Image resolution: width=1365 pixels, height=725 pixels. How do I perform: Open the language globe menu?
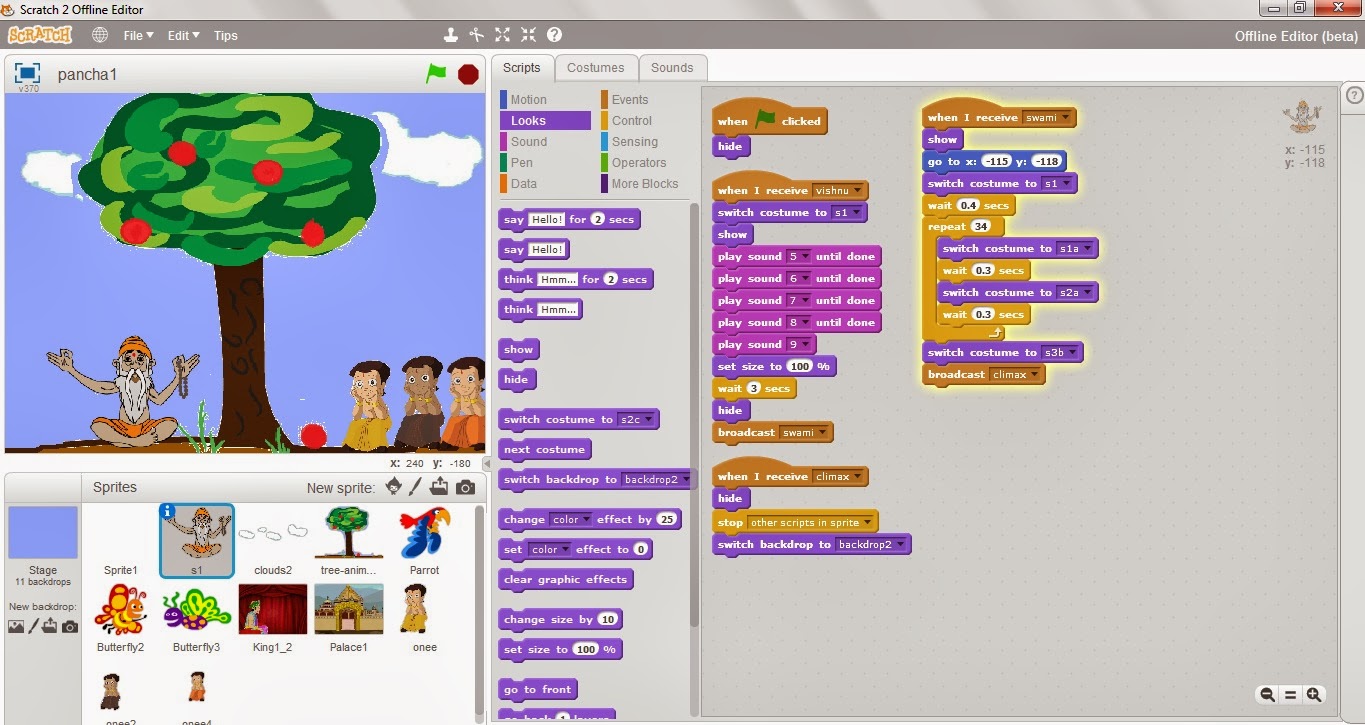pos(98,34)
